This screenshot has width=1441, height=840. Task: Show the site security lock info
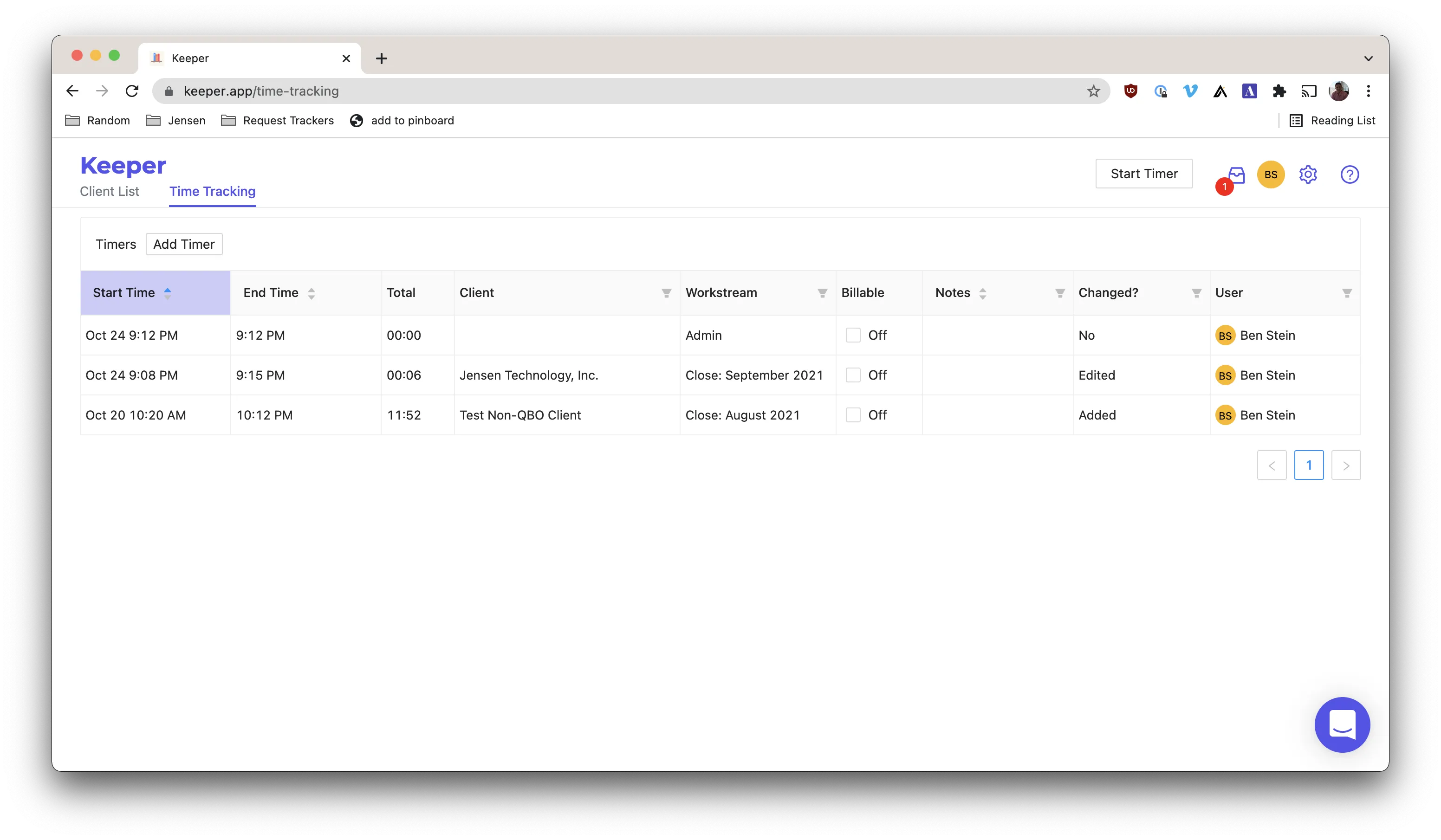pyautogui.click(x=169, y=91)
